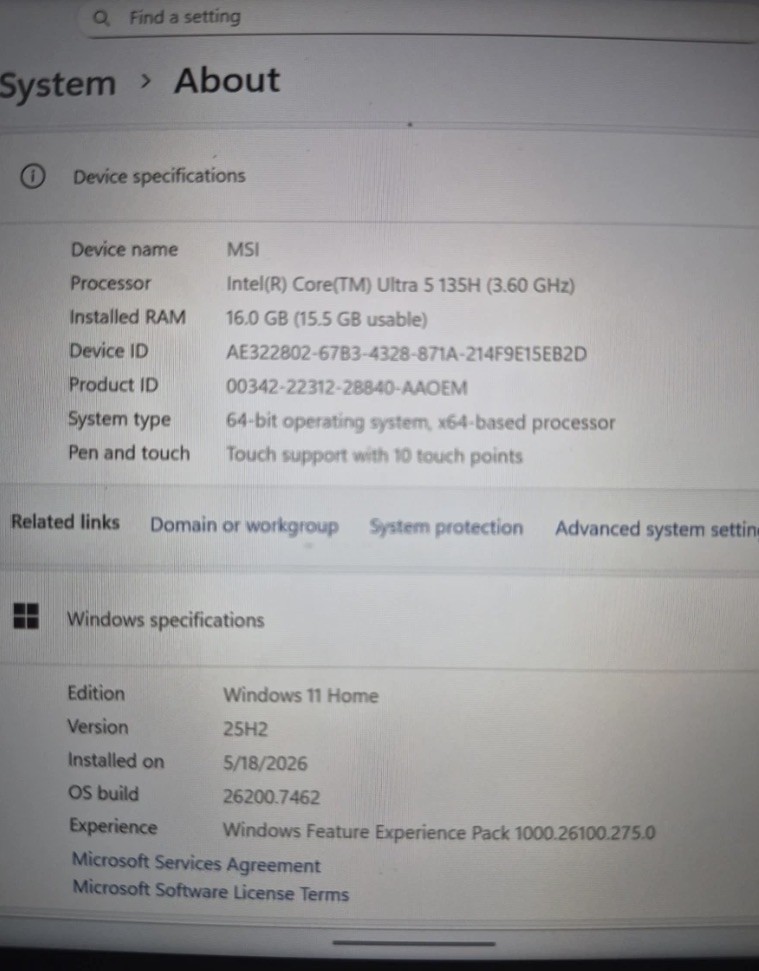Select the OS build label

[103, 794]
